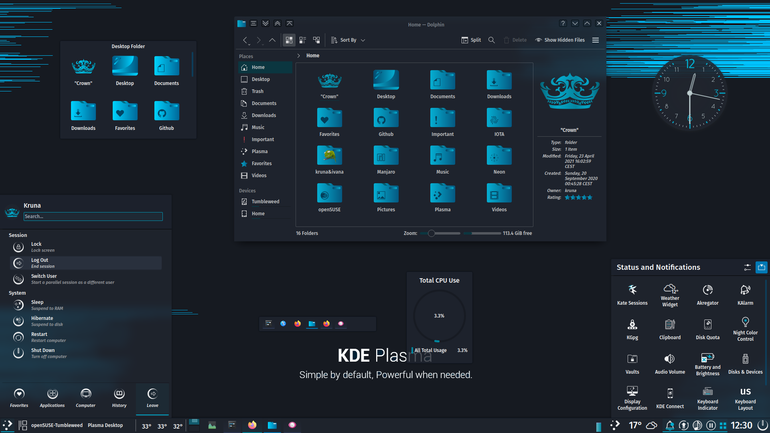
Task: Choose Lock in the Session list
Action: tap(86, 246)
